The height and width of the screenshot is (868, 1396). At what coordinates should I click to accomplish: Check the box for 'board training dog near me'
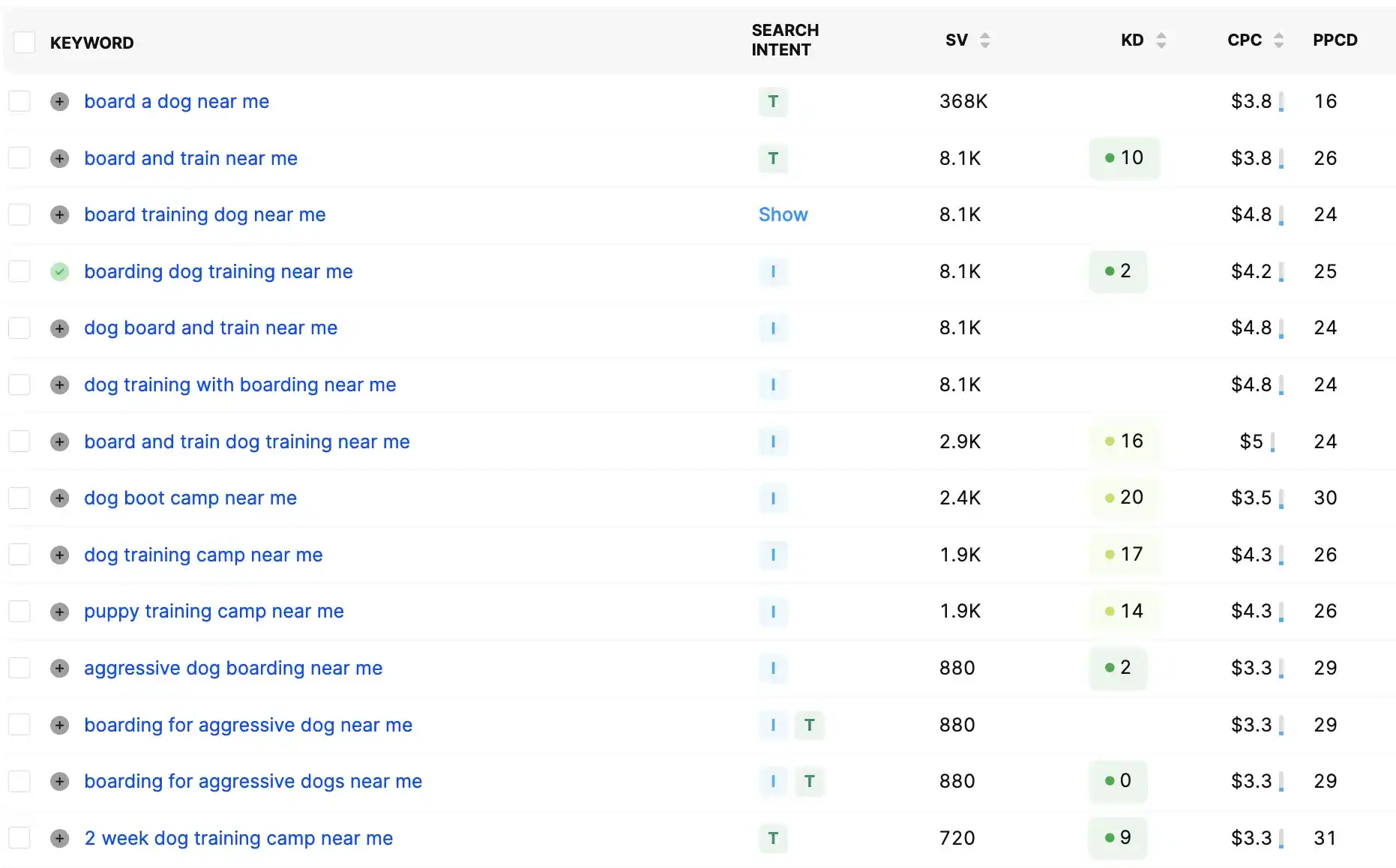point(19,215)
